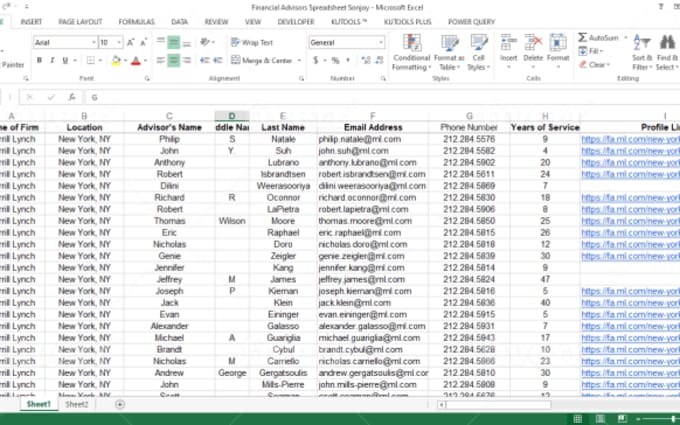Open Font name dropdown
The height and width of the screenshot is (425, 680).
coord(93,42)
